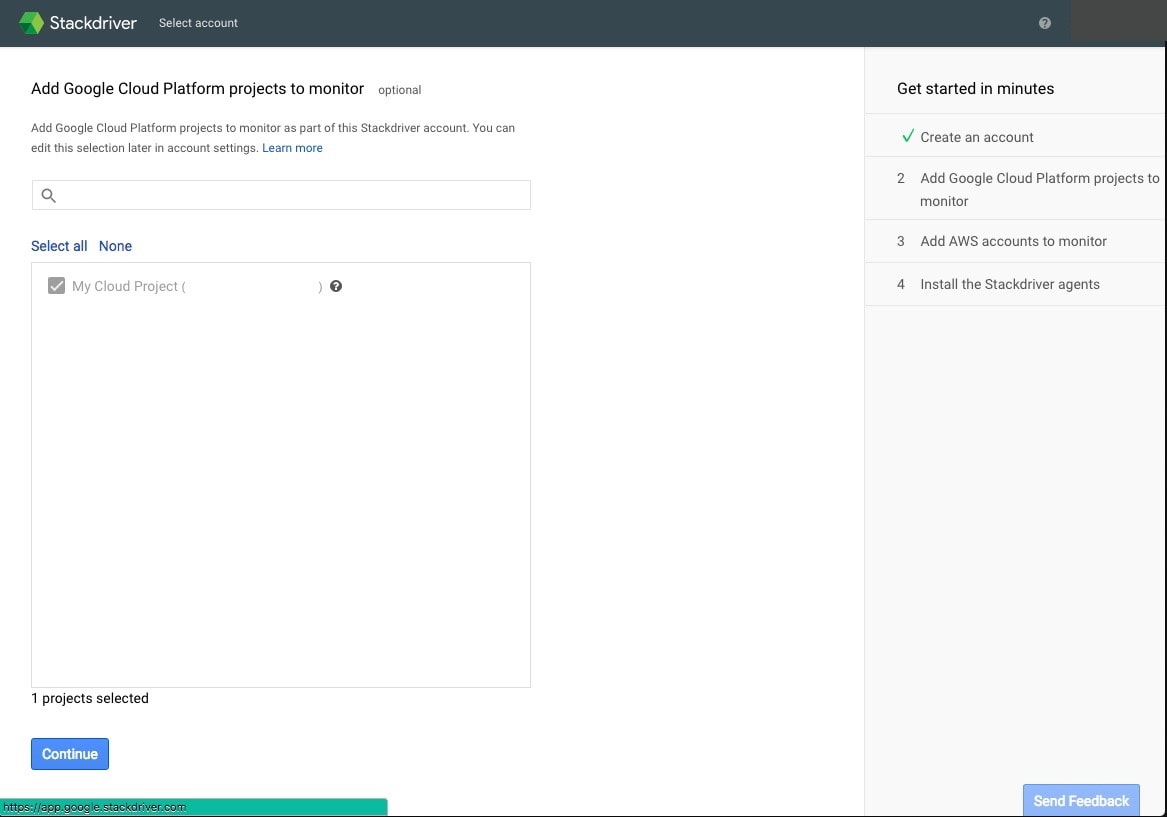Viewport: 1167px width, 817px height.
Task: Click the search magnifier icon
Action: pyautogui.click(x=48, y=196)
